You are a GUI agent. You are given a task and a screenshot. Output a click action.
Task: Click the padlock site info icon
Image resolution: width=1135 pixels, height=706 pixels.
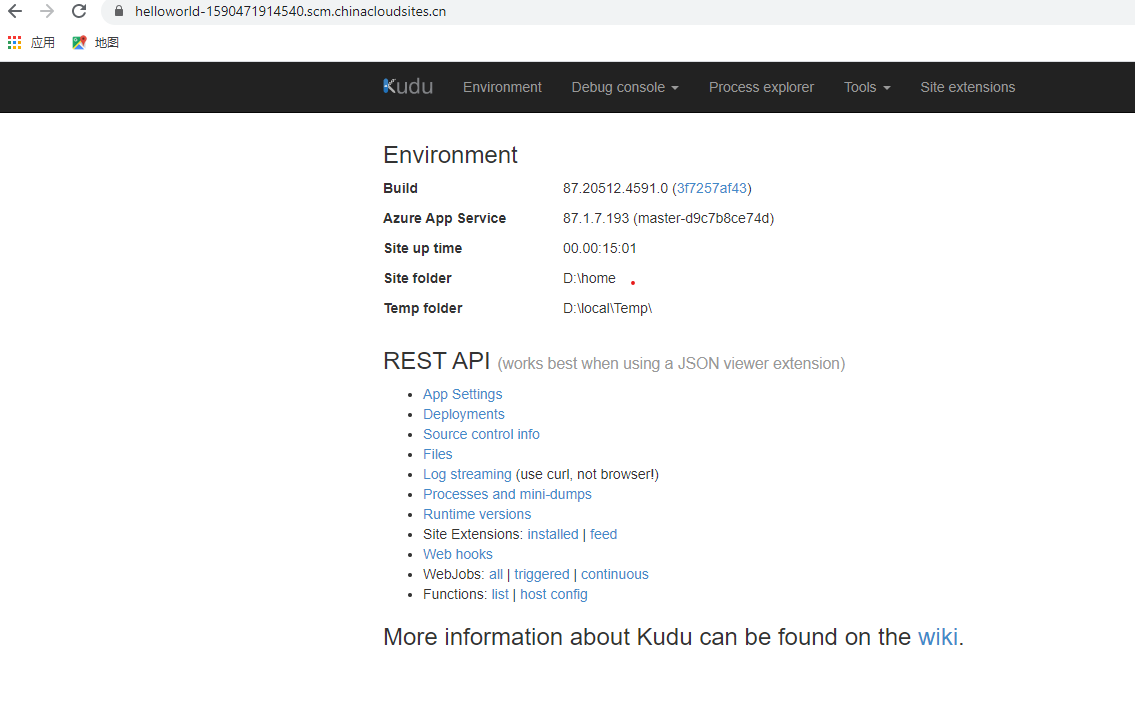[119, 12]
